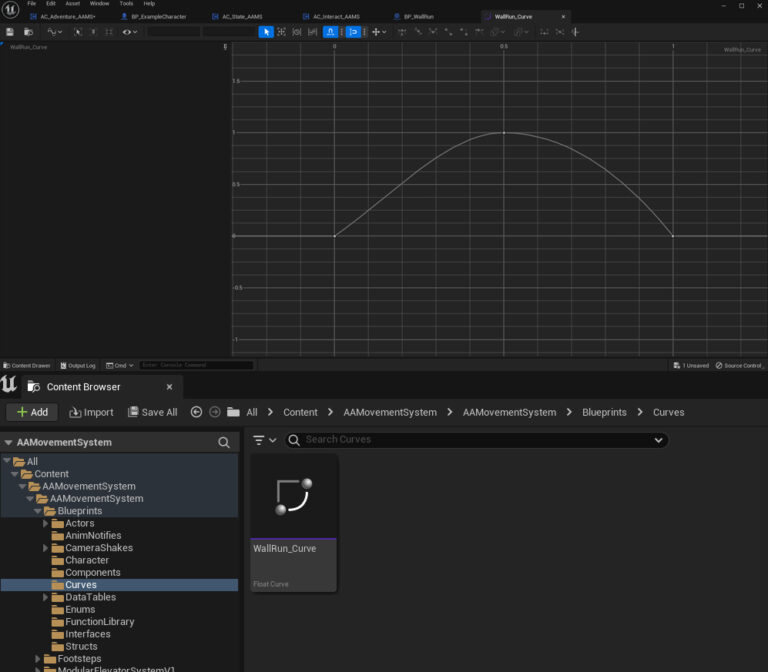This screenshot has width=768, height=672.
Task: Open the Output Log panel
Action: click(78, 366)
